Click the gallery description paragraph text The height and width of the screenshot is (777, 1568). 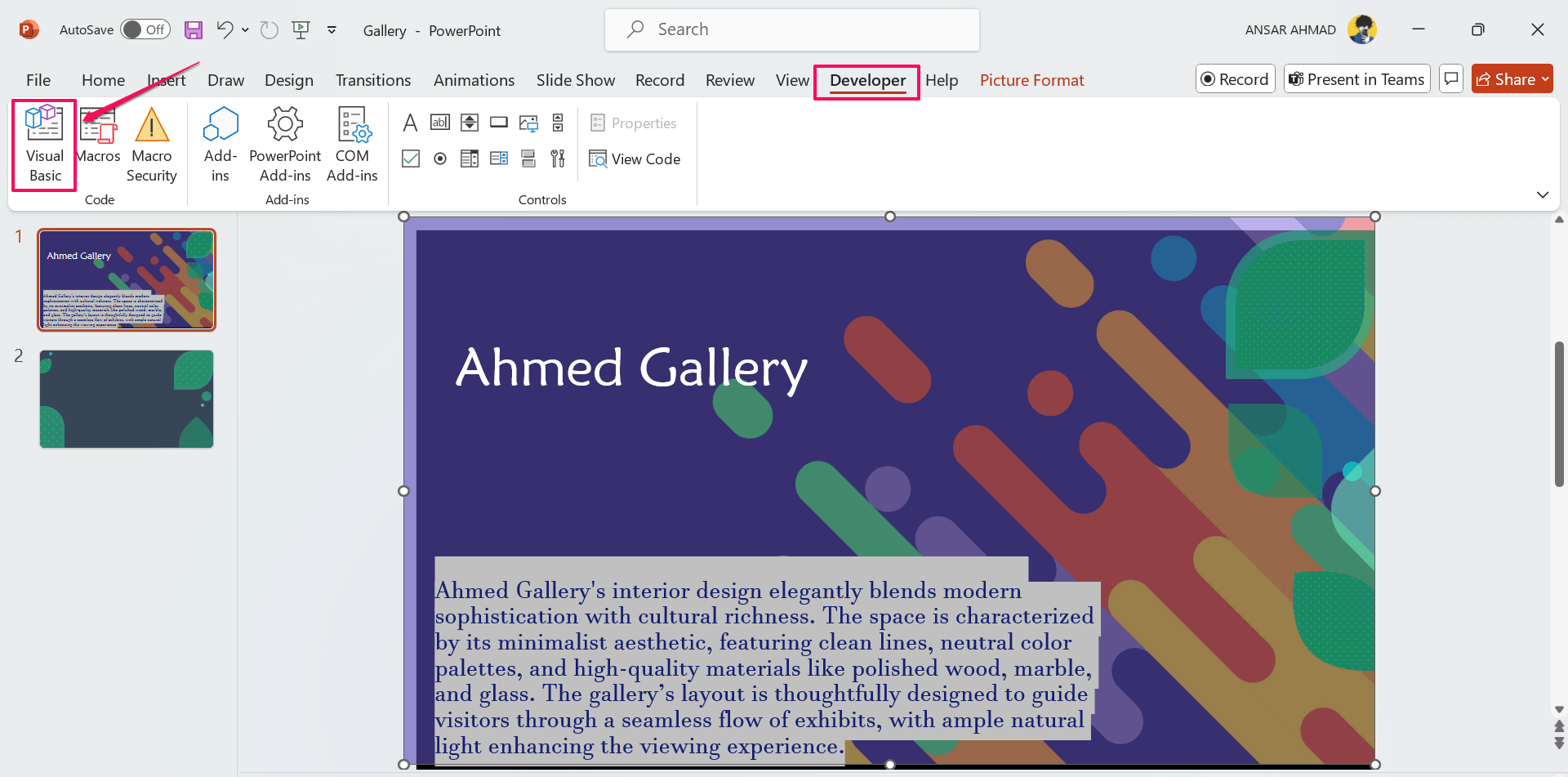[x=764, y=668]
